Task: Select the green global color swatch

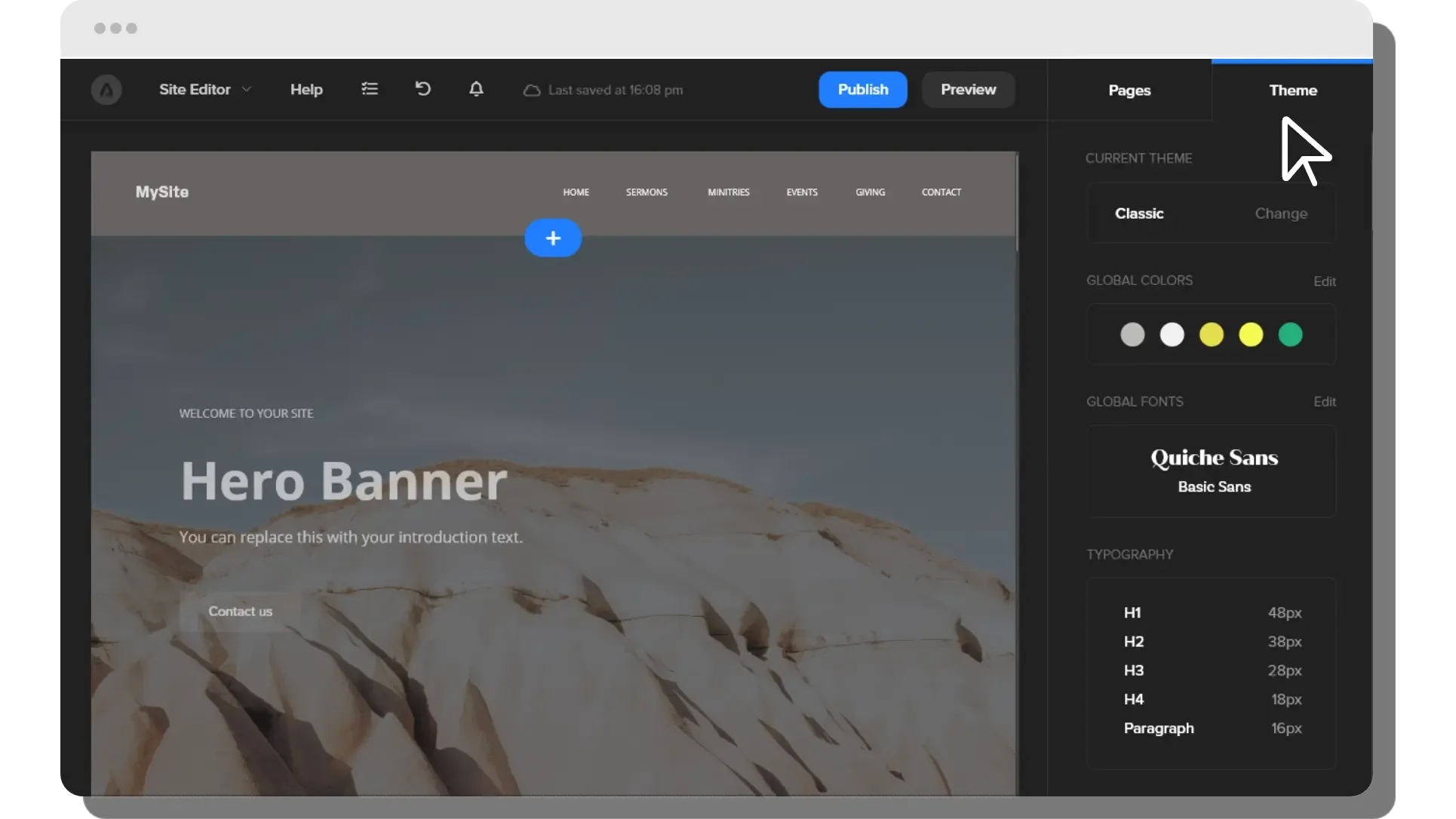Action: [1290, 334]
